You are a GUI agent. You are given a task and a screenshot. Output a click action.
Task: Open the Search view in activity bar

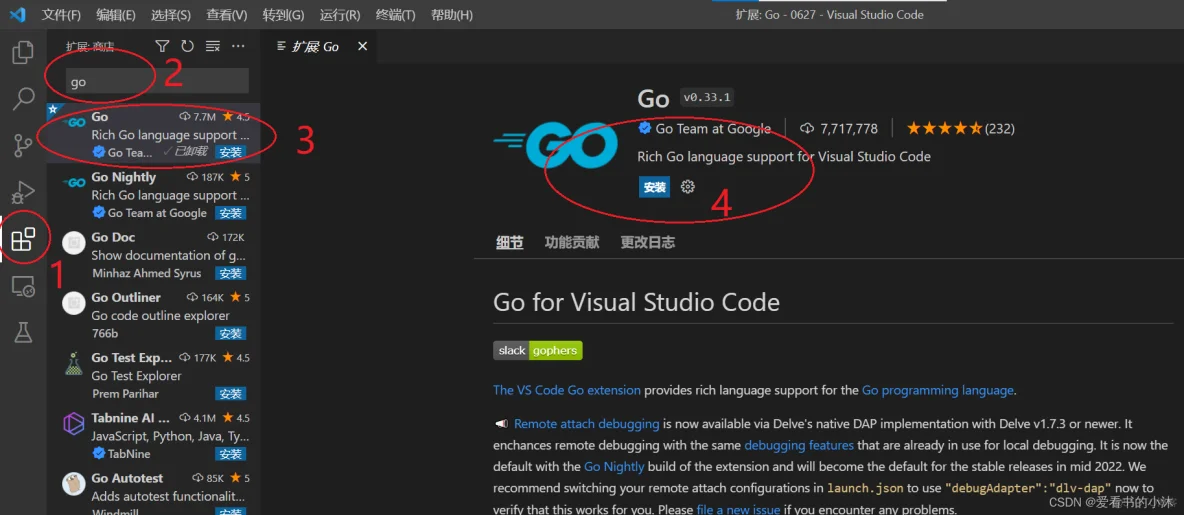23,98
